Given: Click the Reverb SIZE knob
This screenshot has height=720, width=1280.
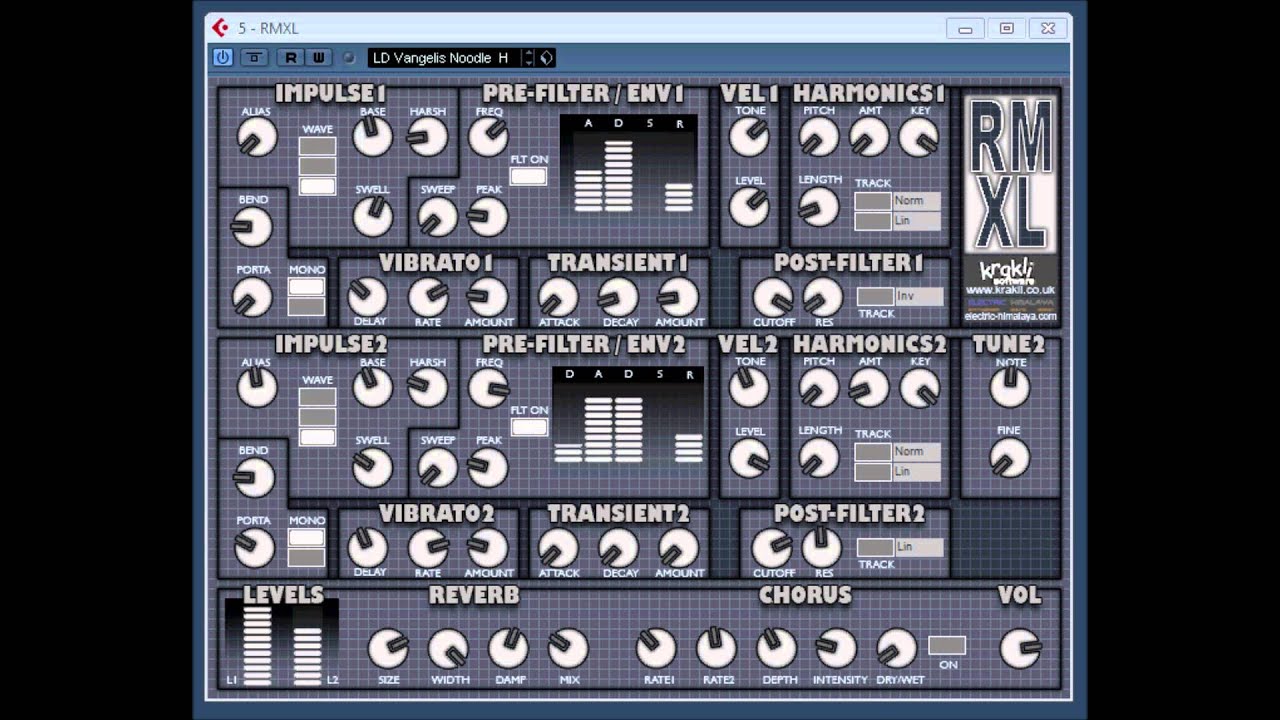Looking at the screenshot, I should [388, 648].
